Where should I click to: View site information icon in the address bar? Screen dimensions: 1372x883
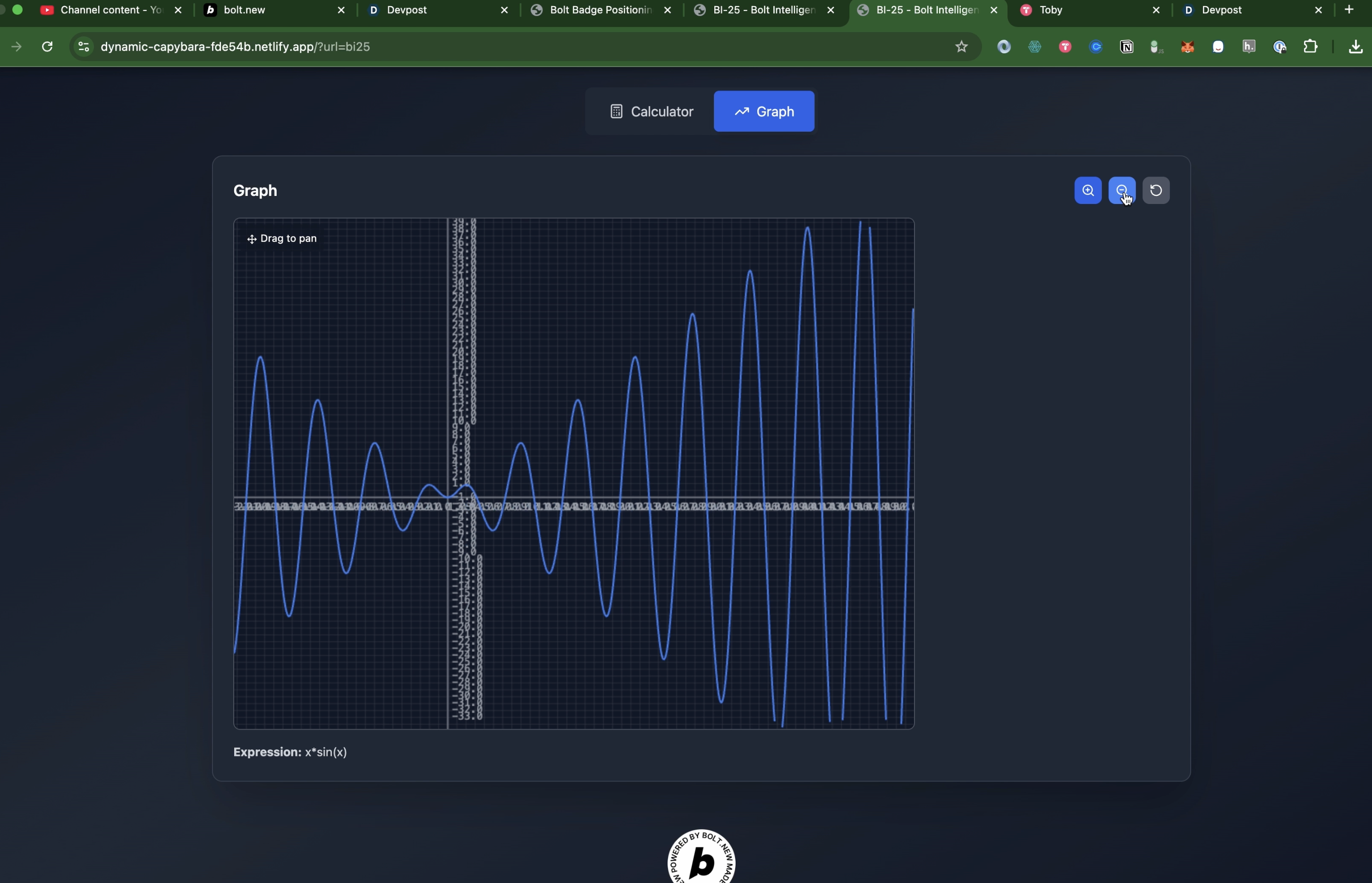click(84, 47)
